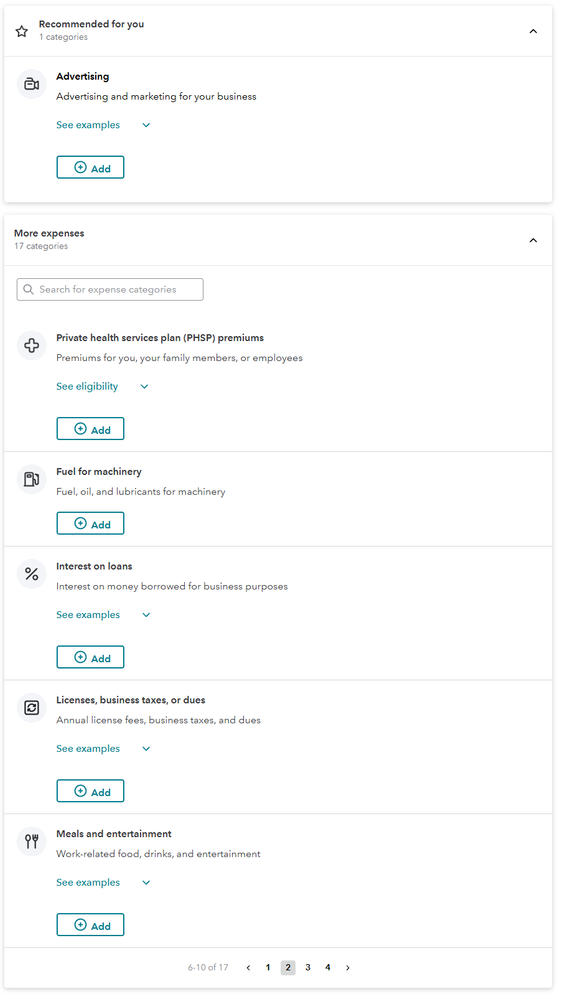Click the Advertising camera icon
The image size is (565, 999).
point(31,84)
